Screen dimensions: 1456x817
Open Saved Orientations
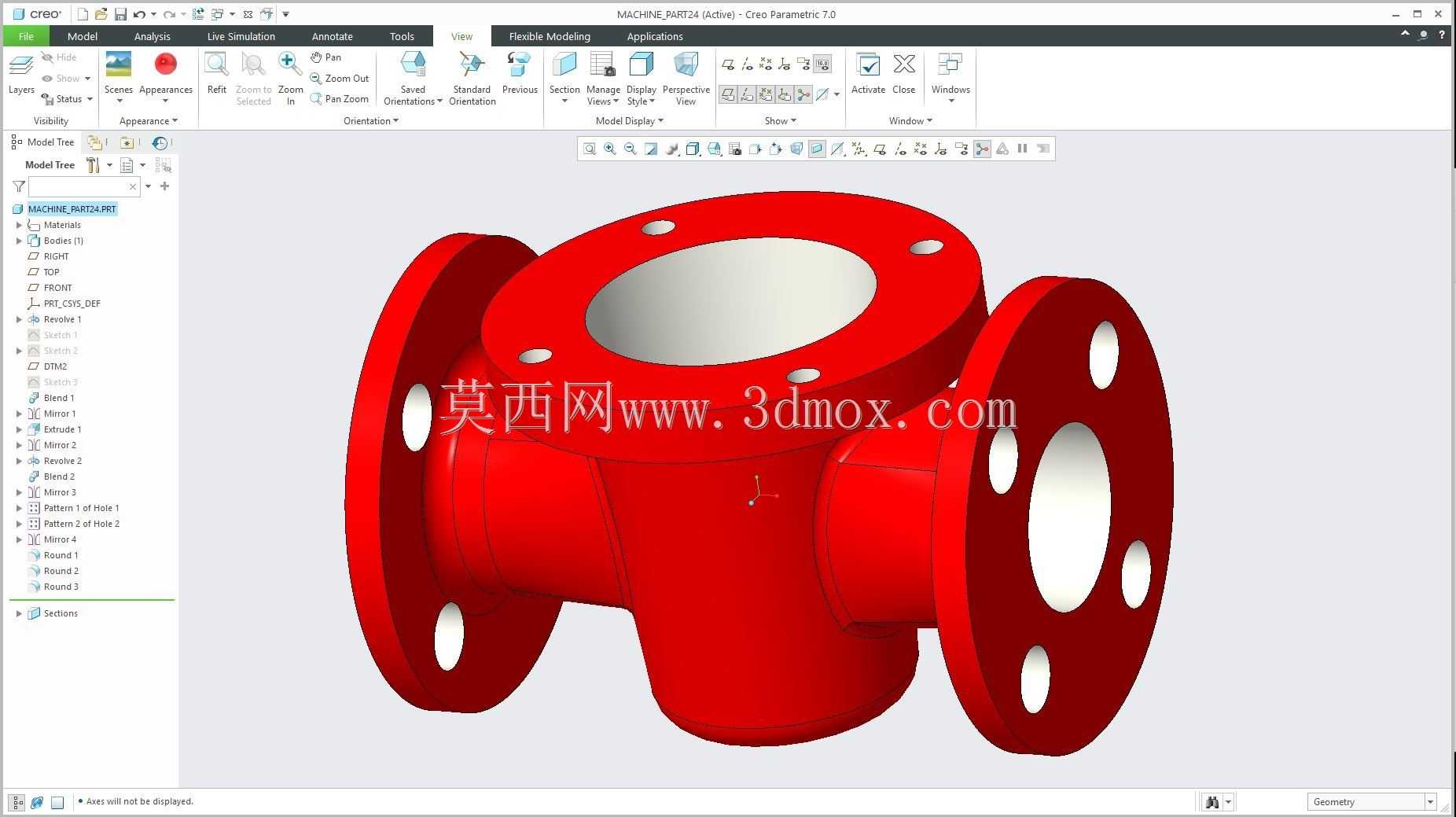(x=413, y=78)
